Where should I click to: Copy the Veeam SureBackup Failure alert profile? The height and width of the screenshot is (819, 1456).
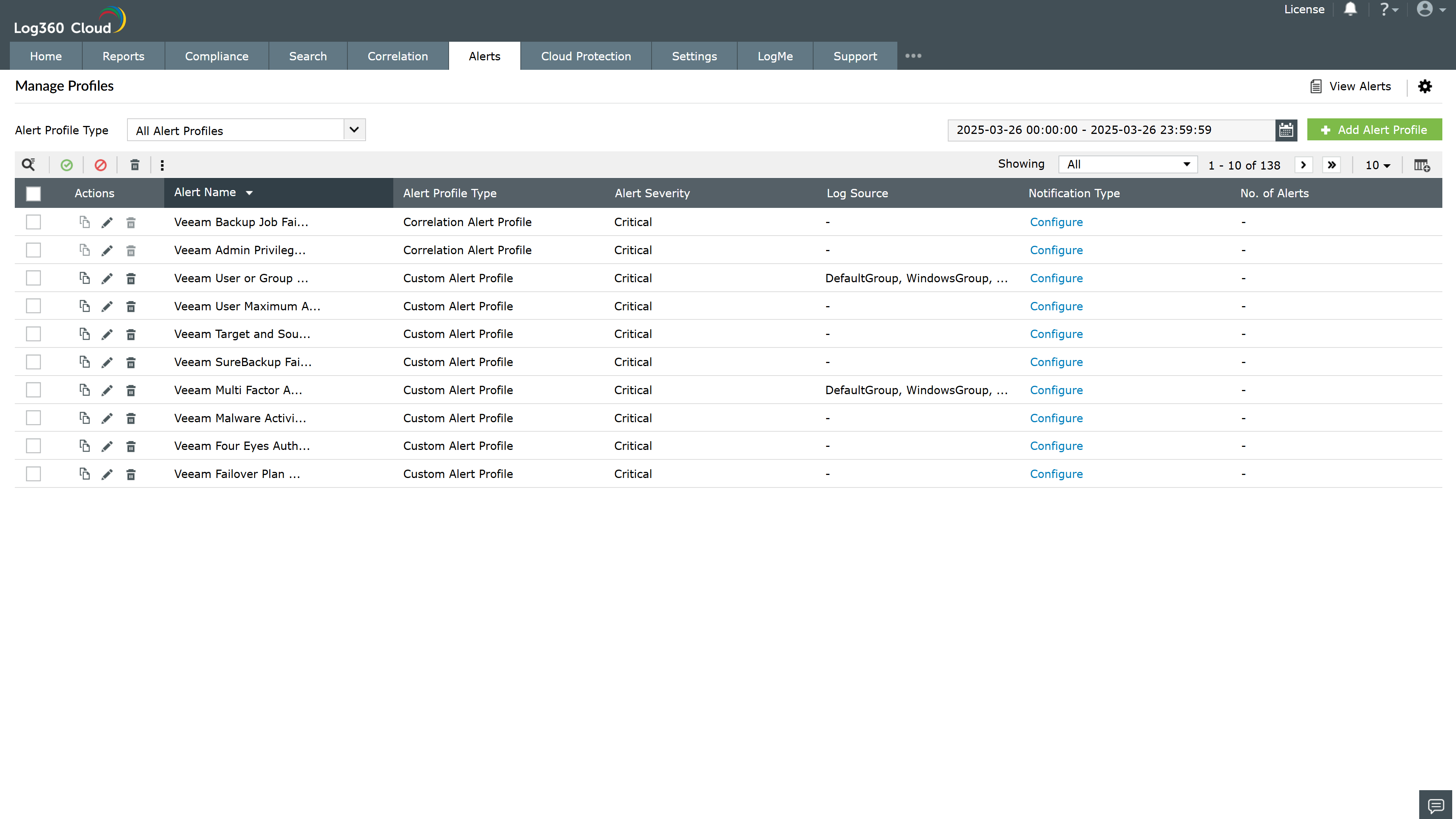(84, 362)
